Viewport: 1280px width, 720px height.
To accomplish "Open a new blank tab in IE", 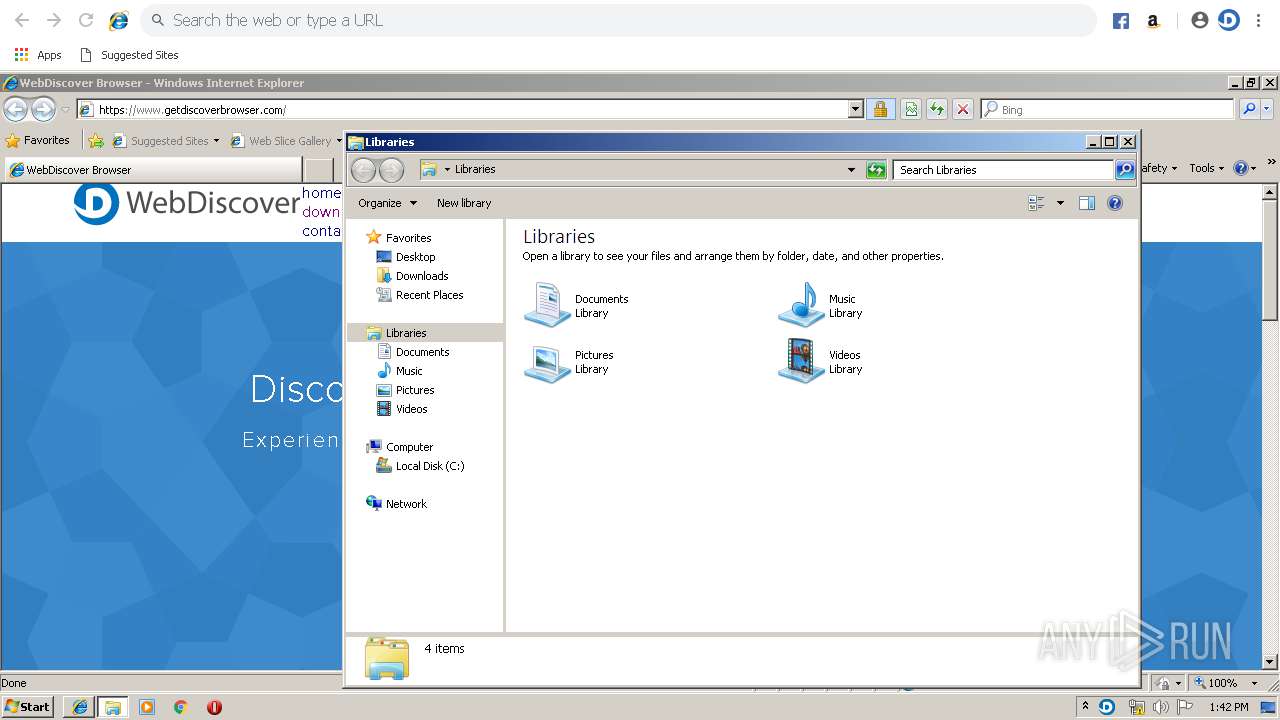I will pos(318,169).
